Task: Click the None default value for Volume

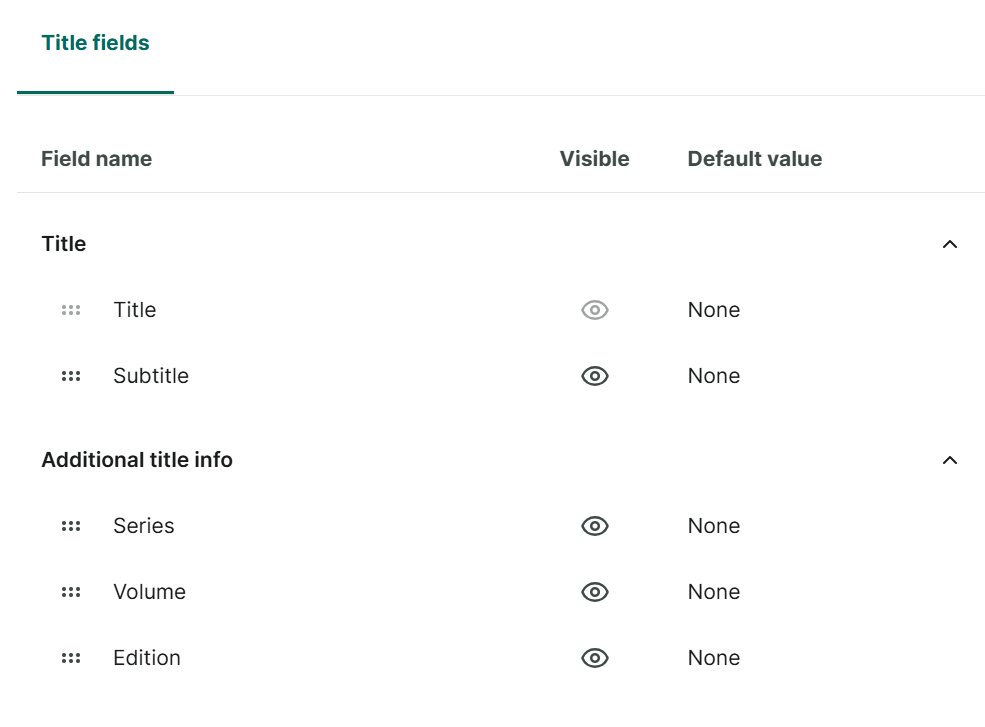Action: pyautogui.click(x=714, y=592)
